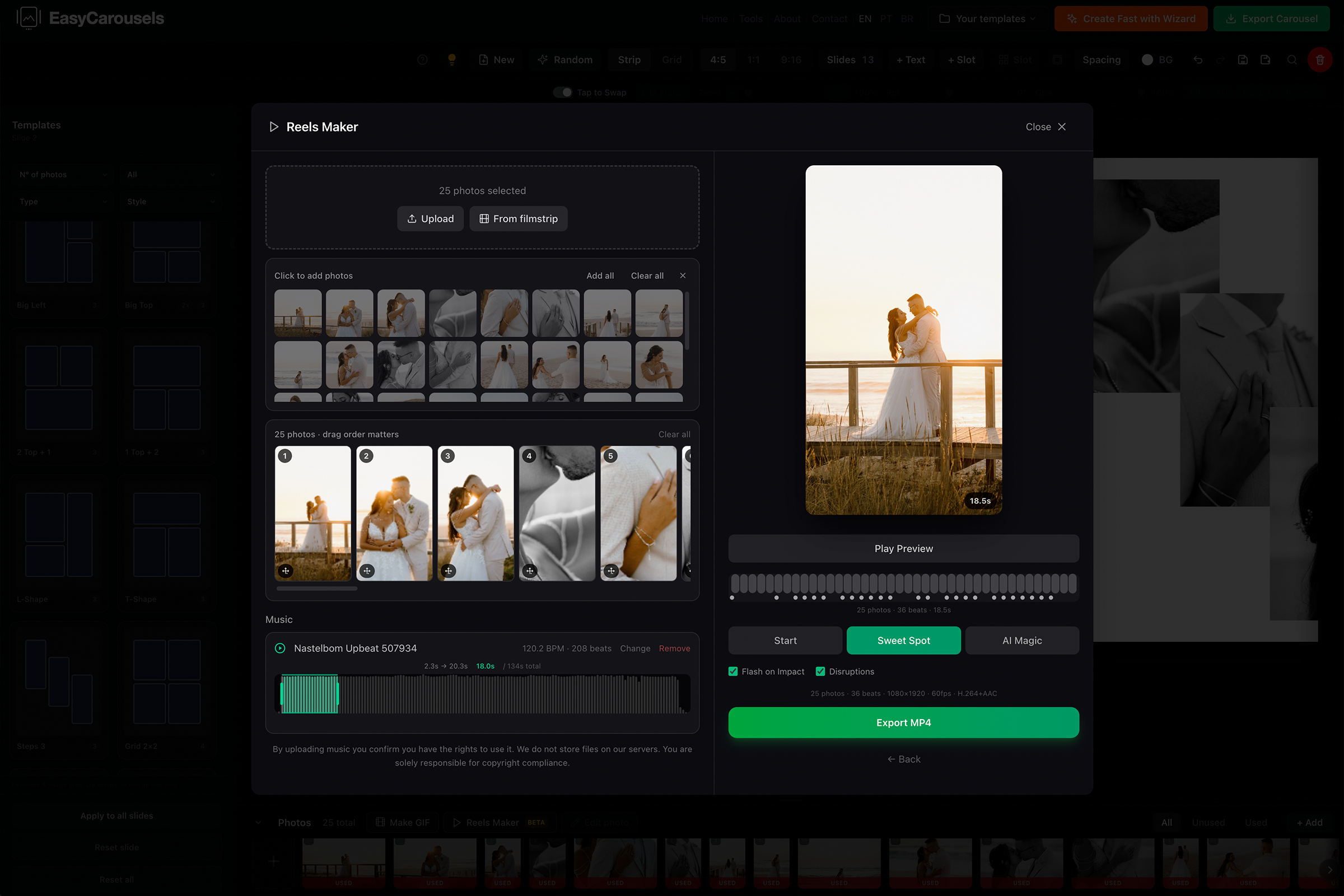The width and height of the screenshot is (1344, 896).
Task: Open the All filter dropdown in Templates
Action: [x=170, y=174]
